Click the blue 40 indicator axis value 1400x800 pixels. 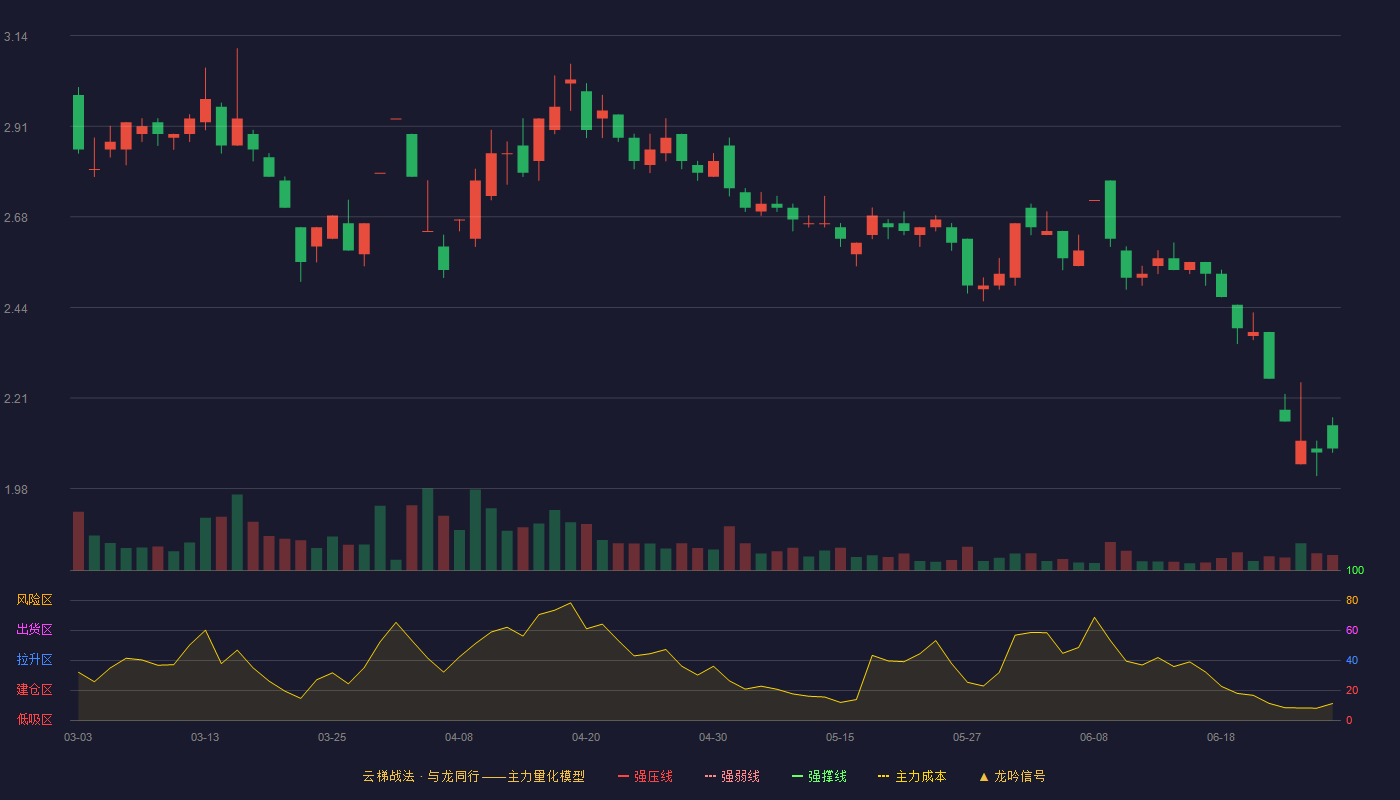(x=1352, y=660)
